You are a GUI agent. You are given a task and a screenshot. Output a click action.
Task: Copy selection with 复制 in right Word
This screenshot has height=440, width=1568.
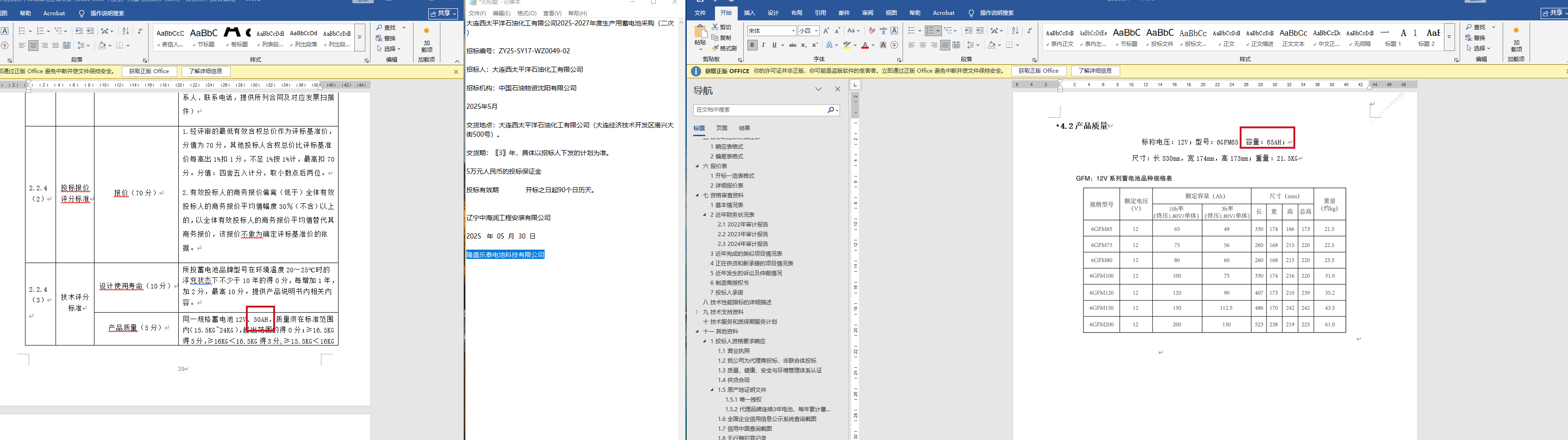pyautogui.click(x=721, y=38)
